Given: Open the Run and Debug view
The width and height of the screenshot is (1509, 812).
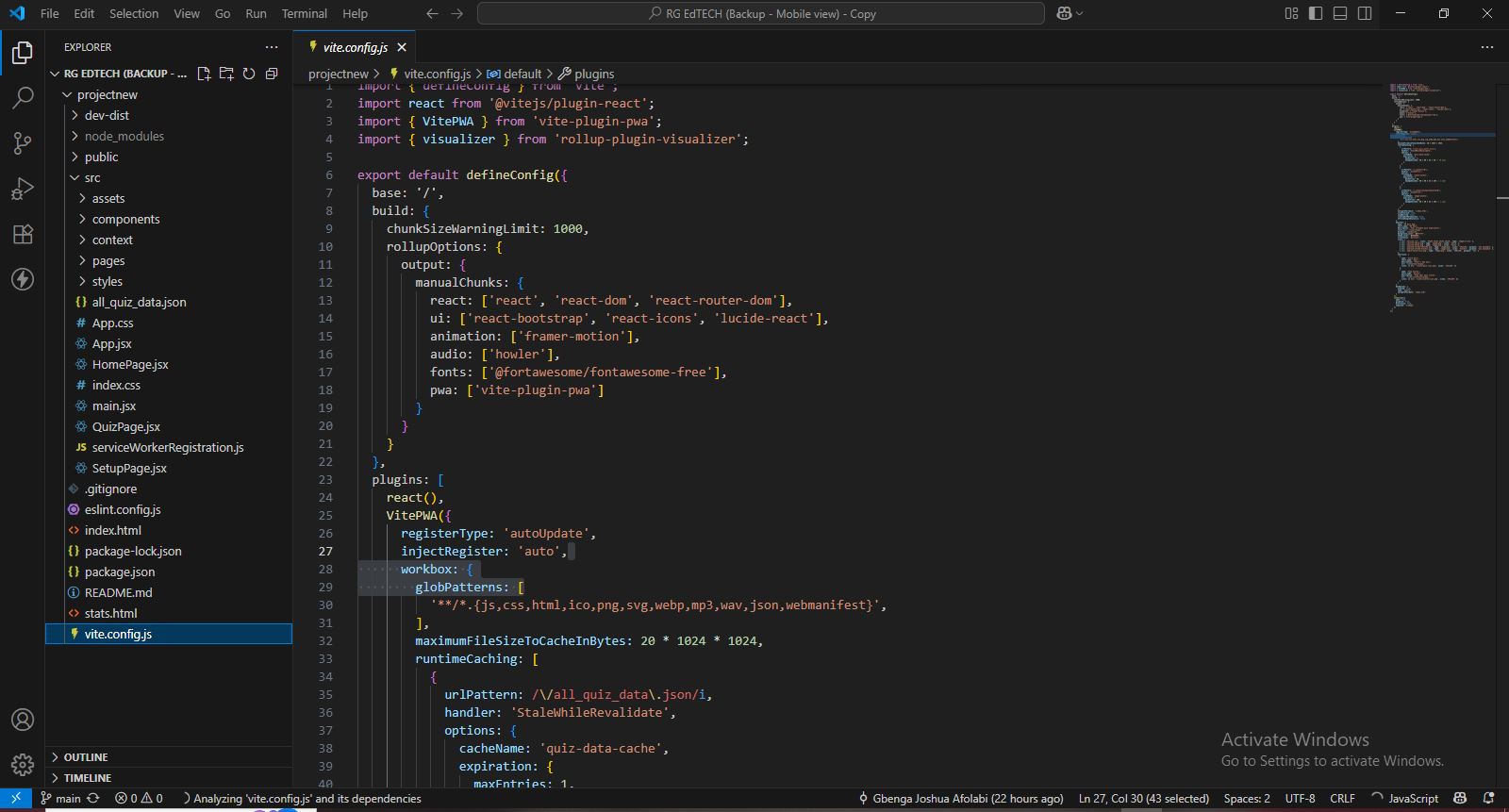Looking at the screenshot, I should point(23,189).
